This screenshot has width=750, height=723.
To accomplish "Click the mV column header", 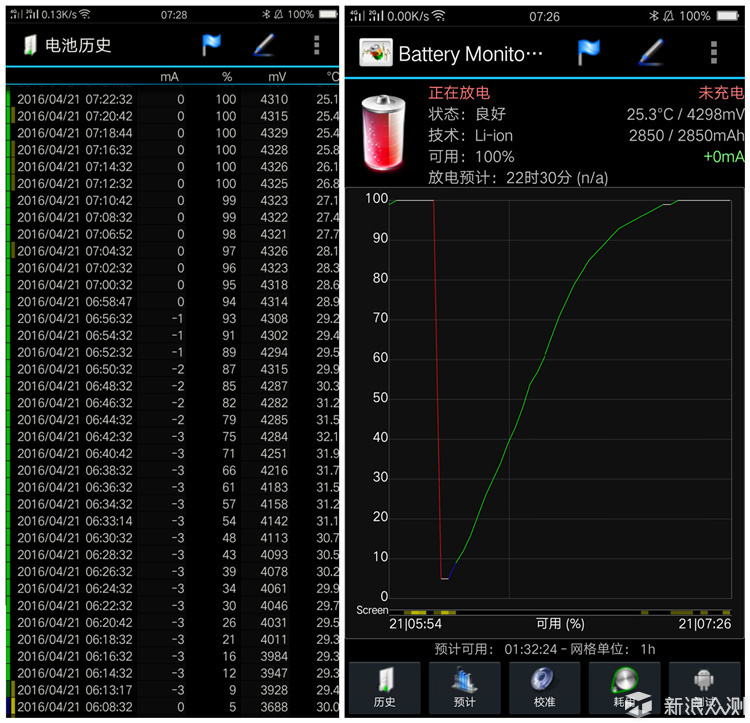I will pos(276,77).
